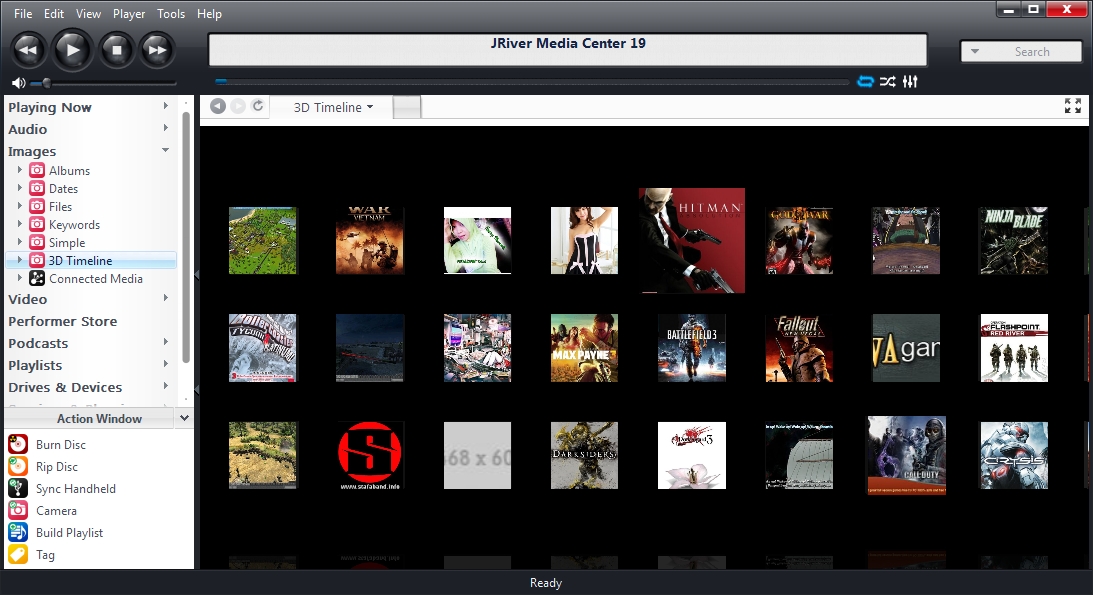Screen dimensions: 1093x595
Task: Choose Rip Disc action
Action: (56, 467)
